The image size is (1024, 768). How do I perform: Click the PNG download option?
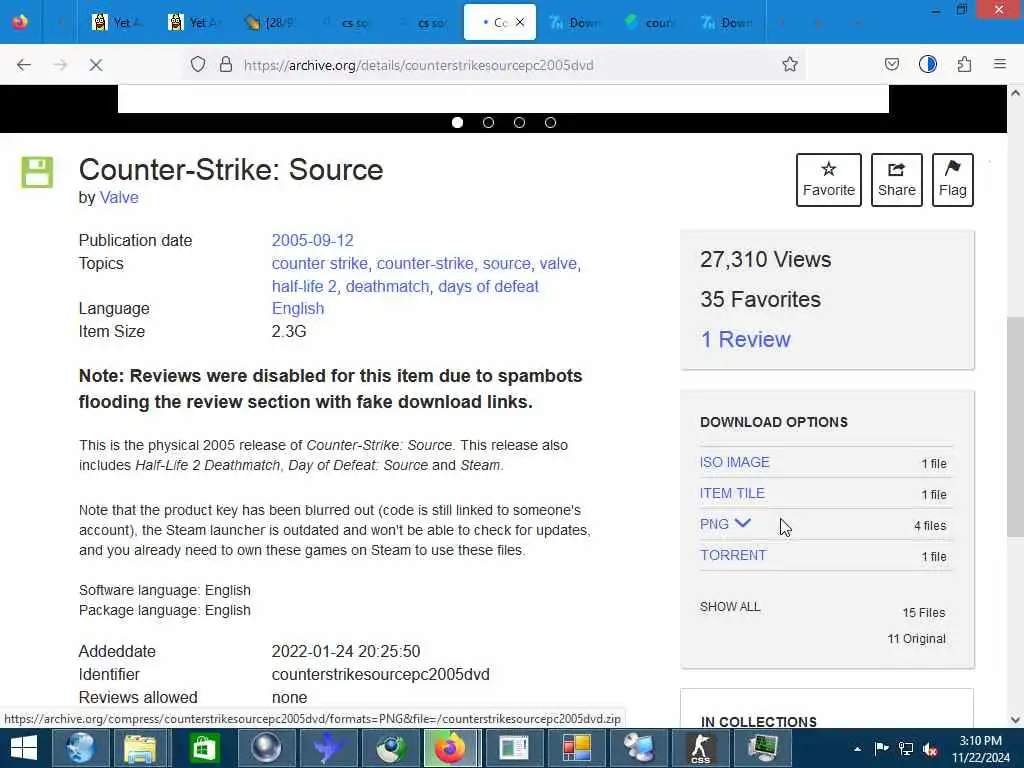coord(714,524)
